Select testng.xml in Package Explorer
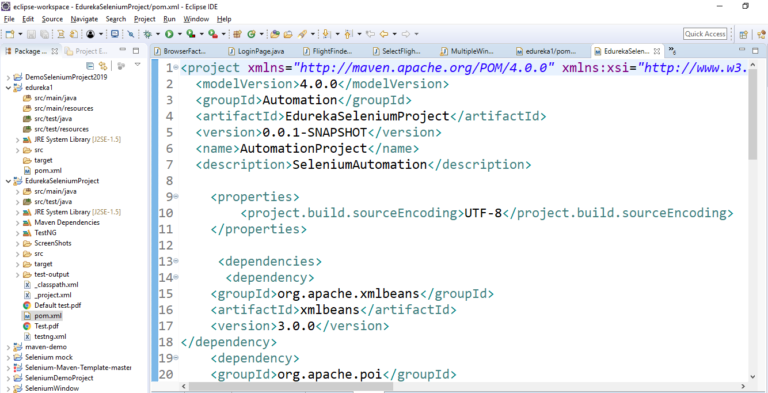 pos(50,337)
